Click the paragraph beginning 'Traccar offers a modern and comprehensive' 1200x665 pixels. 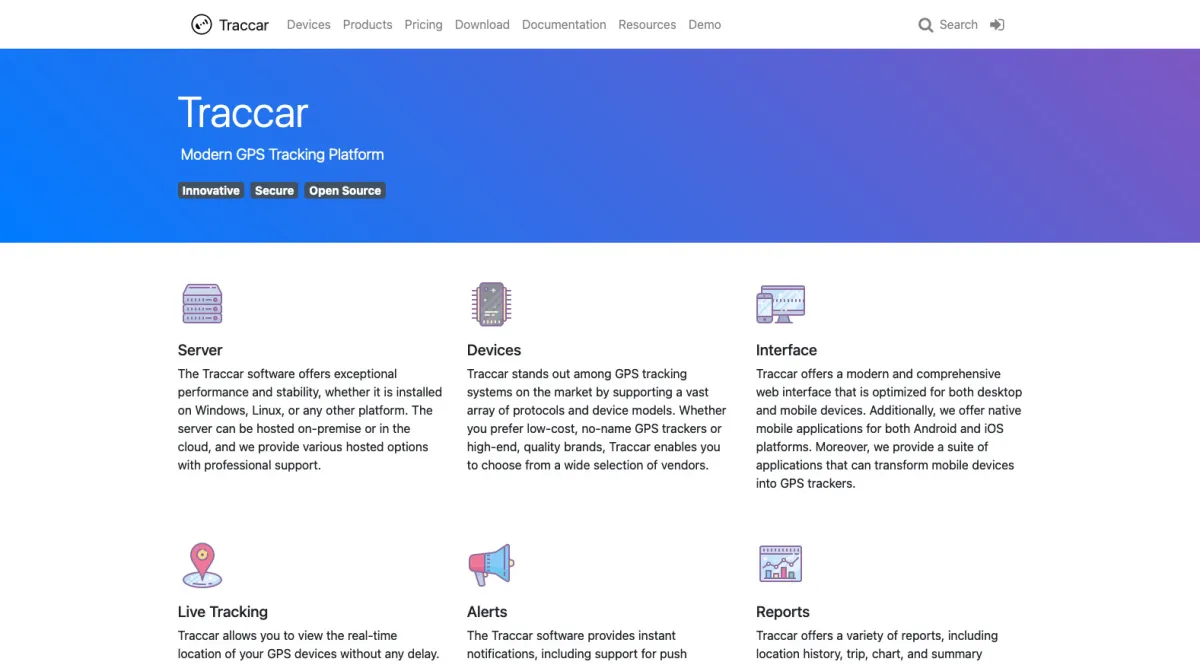point(889,428)
